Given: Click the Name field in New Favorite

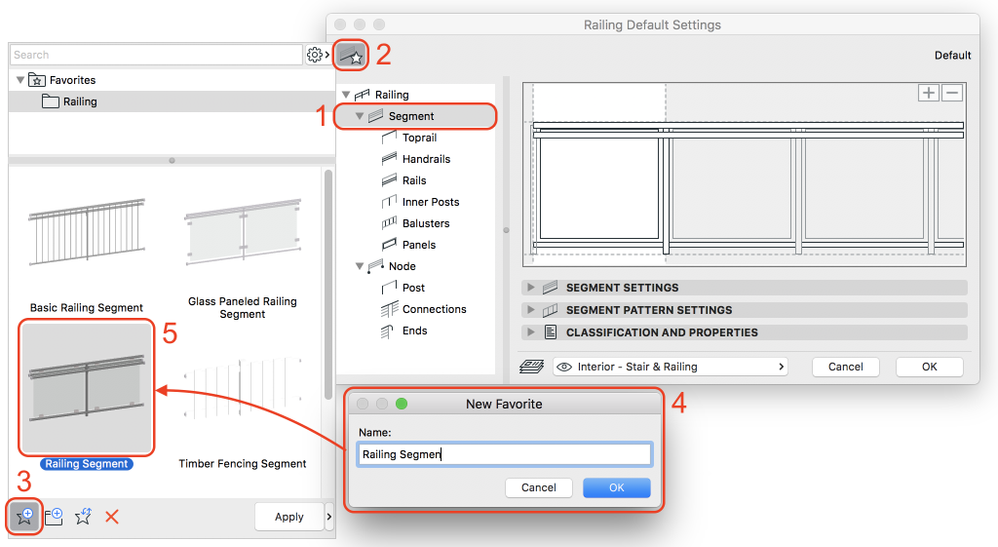Looking at the screenshot, I should 504,455.
